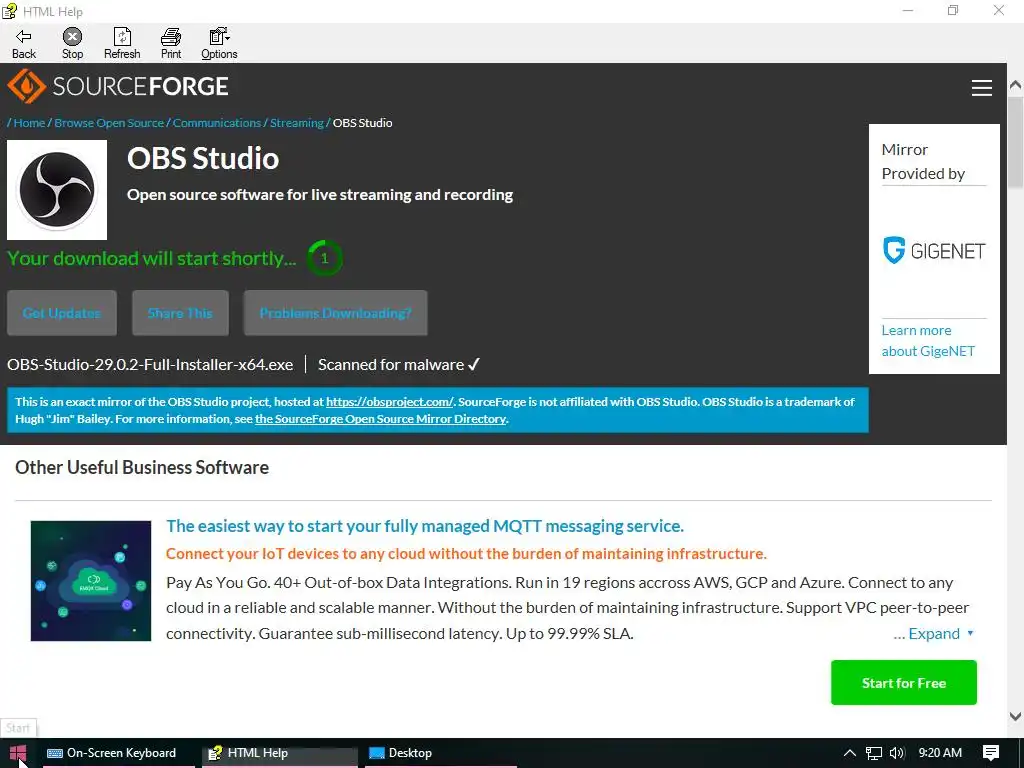Click the Mirror Provided by text
Image resolution: width=1024 pixels, height=768 pixels.
923,161
